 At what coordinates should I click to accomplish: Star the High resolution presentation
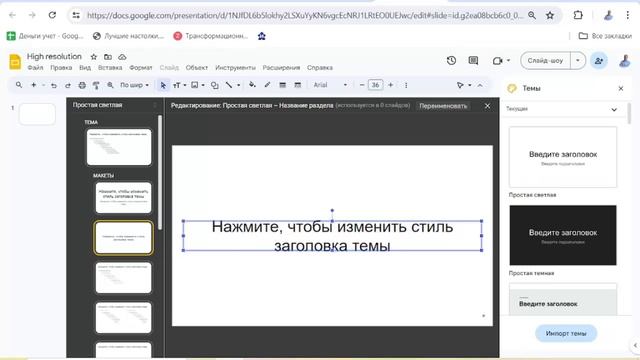click(93, 57)
